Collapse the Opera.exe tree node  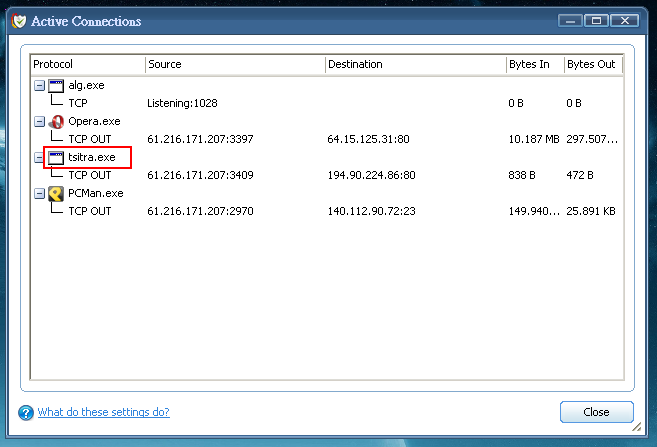tap(39, 122)
